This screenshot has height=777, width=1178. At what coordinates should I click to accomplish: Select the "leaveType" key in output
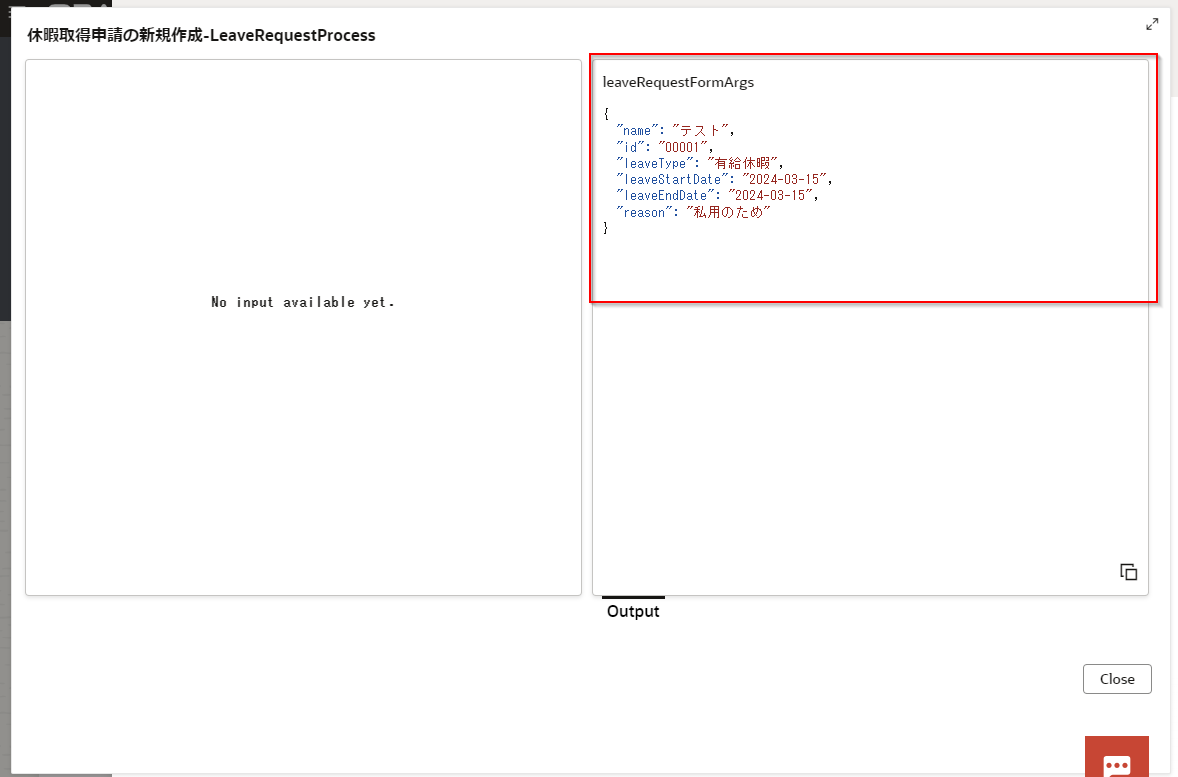(654, 163)
